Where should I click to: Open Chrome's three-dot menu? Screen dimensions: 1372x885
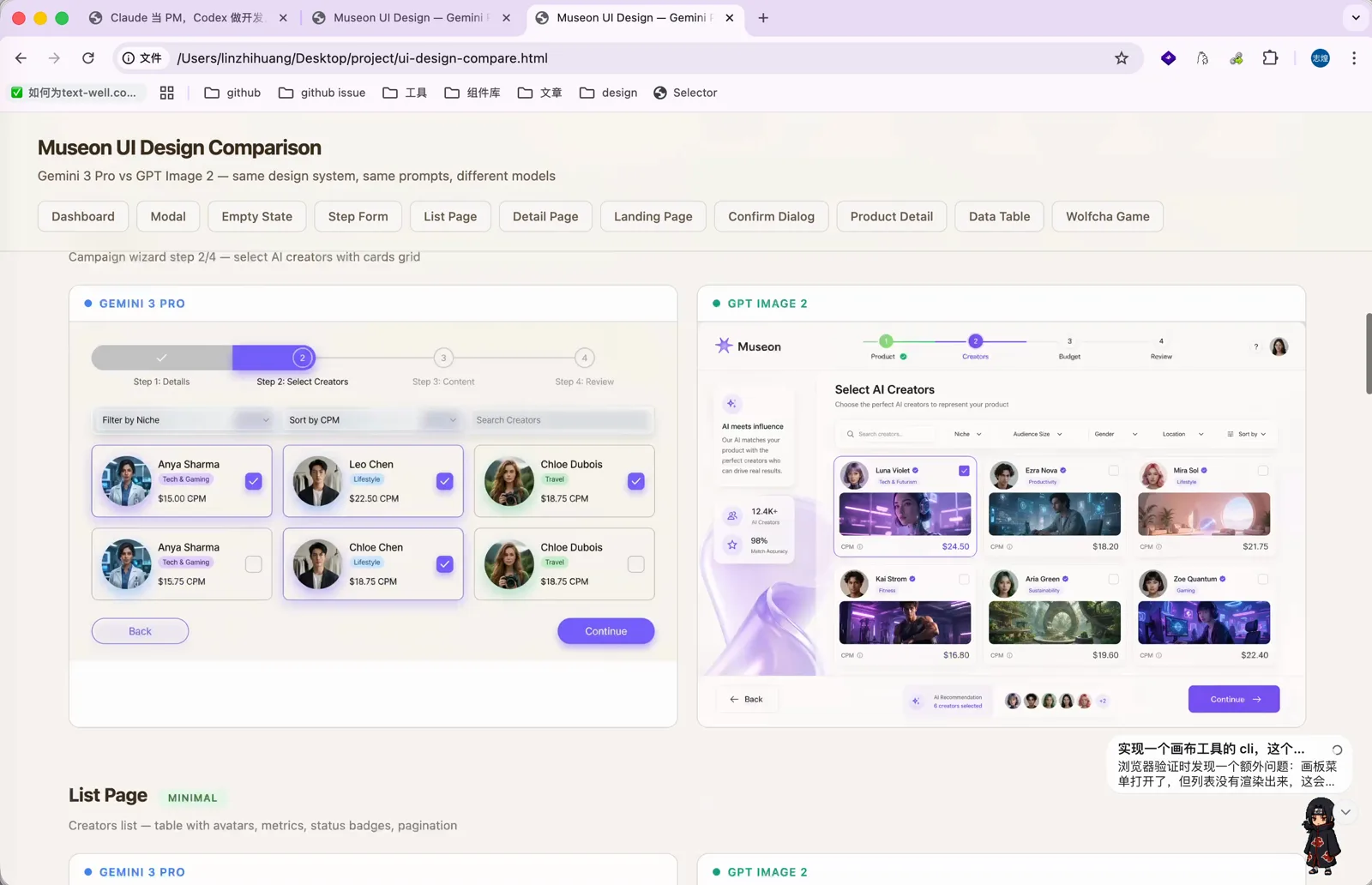1354,58
